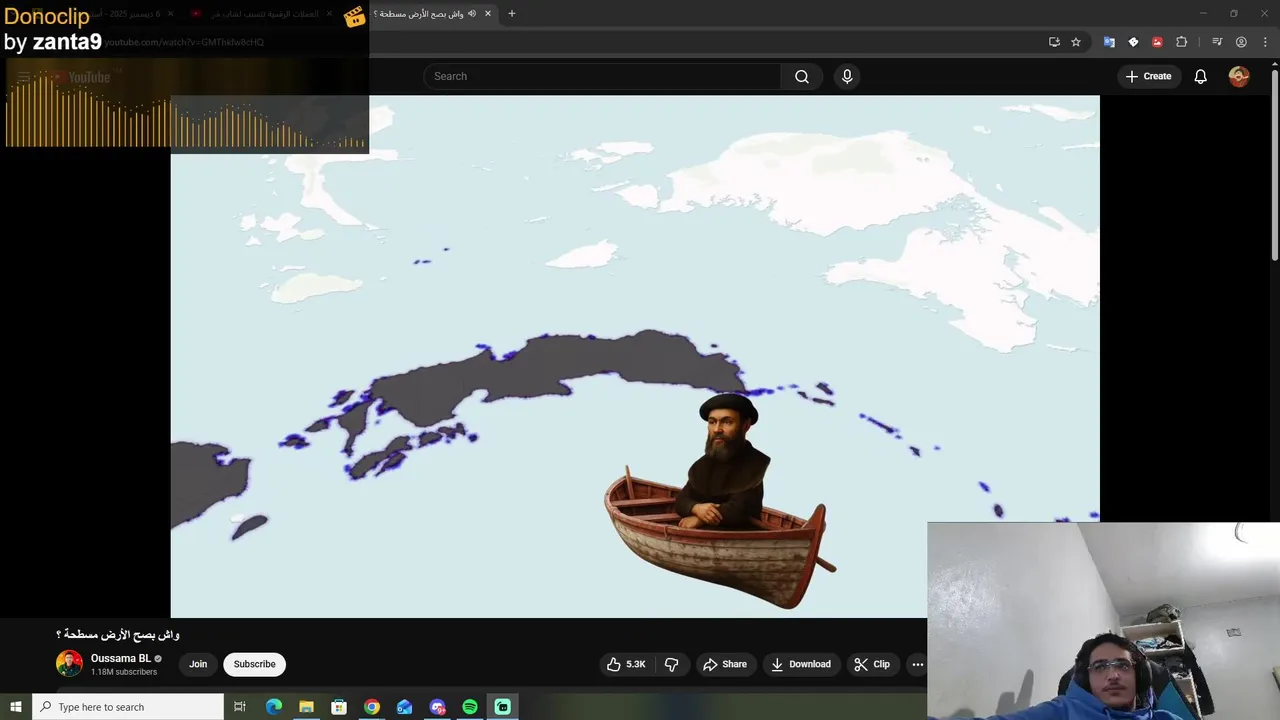
Task: Click the Create button on YouTube
Action: (1148, 76)
